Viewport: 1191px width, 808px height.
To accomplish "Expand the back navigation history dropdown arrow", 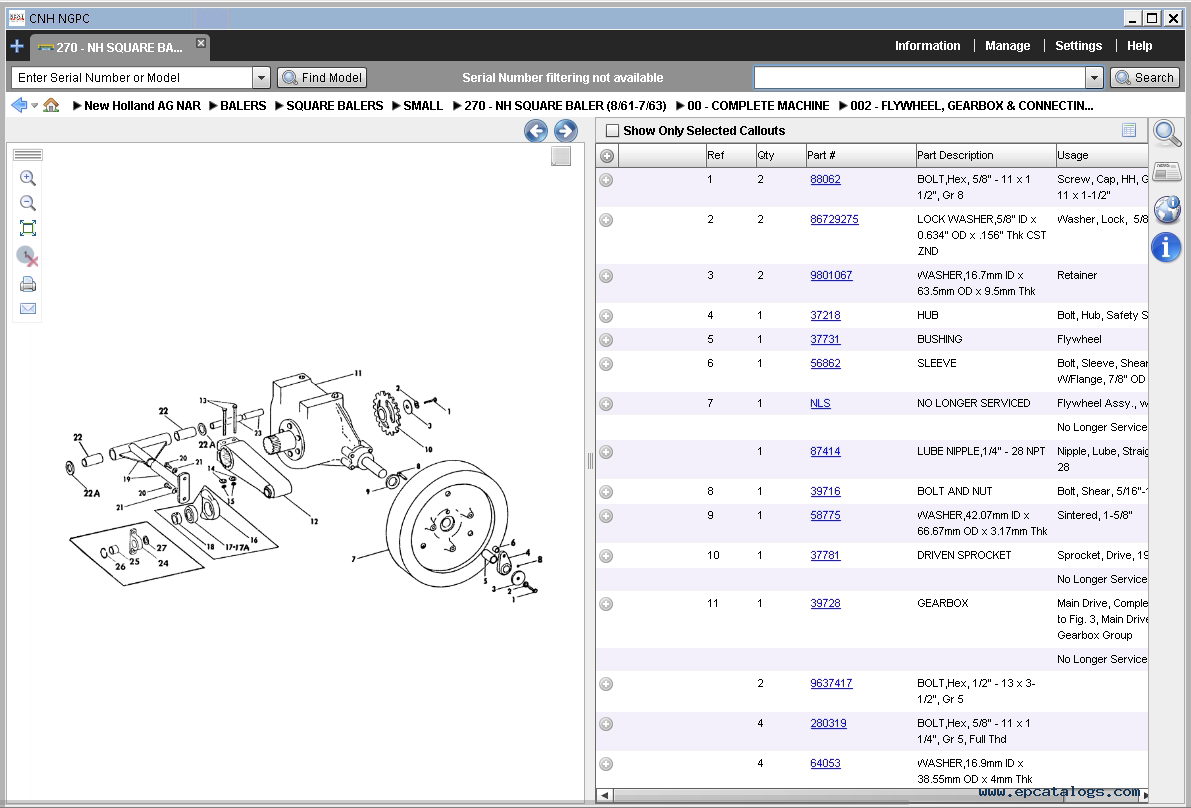I will click(35, 106).
